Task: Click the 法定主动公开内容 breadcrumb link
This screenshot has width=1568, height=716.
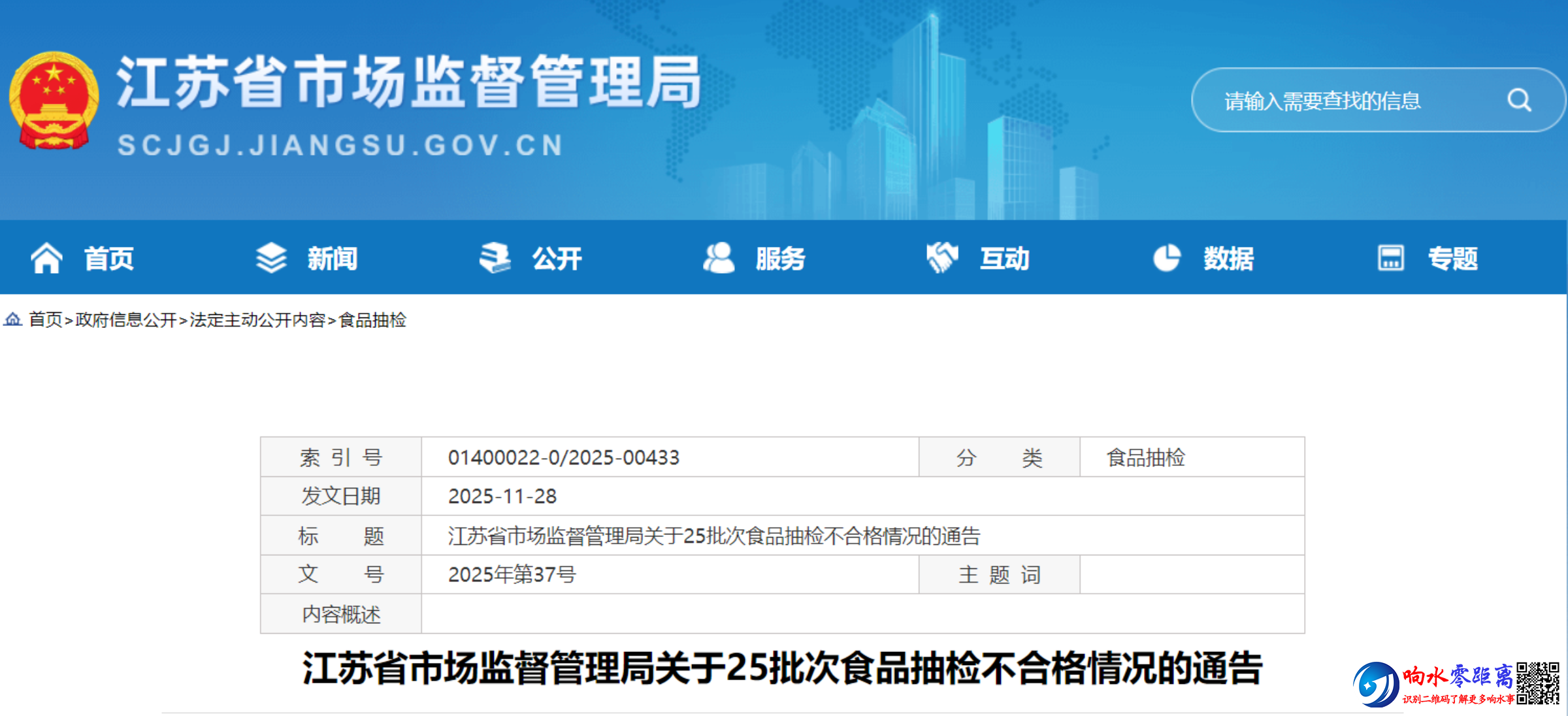Action: pyautogui.click(x=257, y=319)
